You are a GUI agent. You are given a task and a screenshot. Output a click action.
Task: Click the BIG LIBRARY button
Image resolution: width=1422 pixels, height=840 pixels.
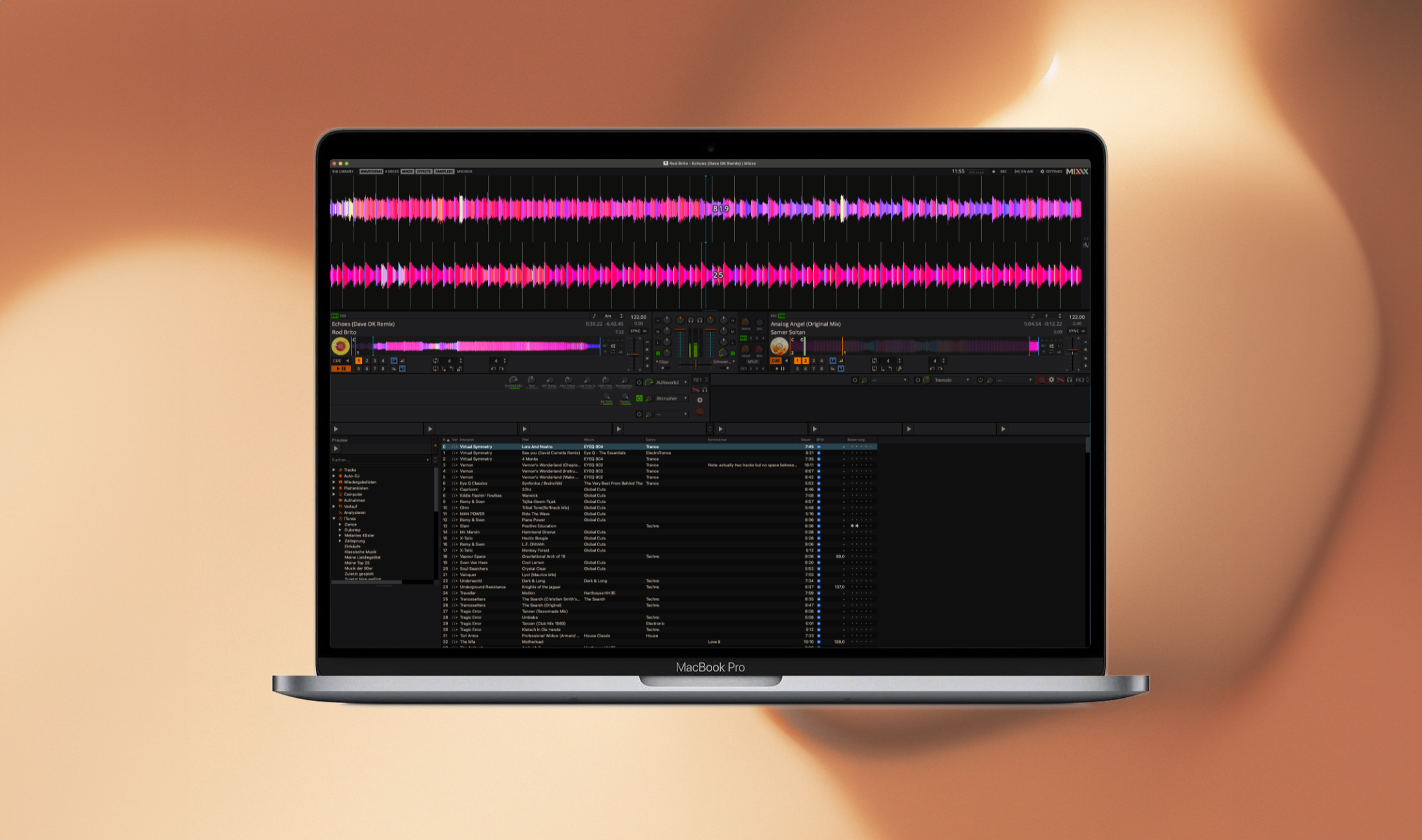pos(343,171)
